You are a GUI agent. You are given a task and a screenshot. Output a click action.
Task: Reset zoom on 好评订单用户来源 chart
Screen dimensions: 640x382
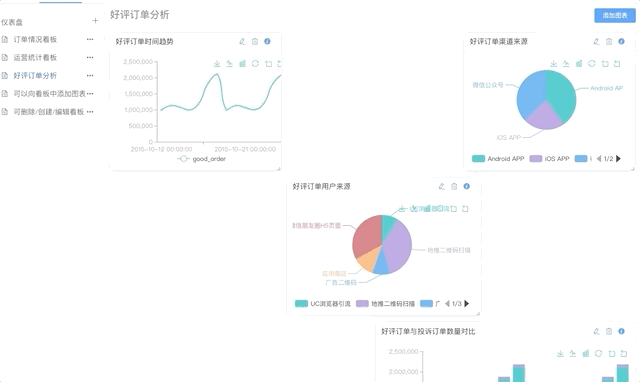pyautogui.click(x=465, y=209)
